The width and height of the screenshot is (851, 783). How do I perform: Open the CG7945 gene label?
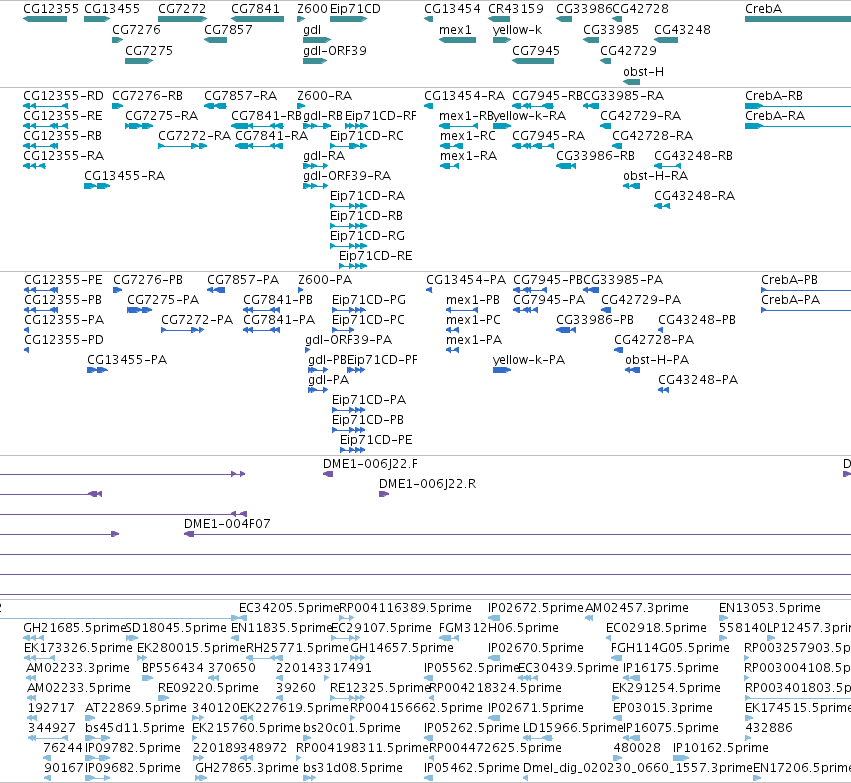click(x=536, y=51)
